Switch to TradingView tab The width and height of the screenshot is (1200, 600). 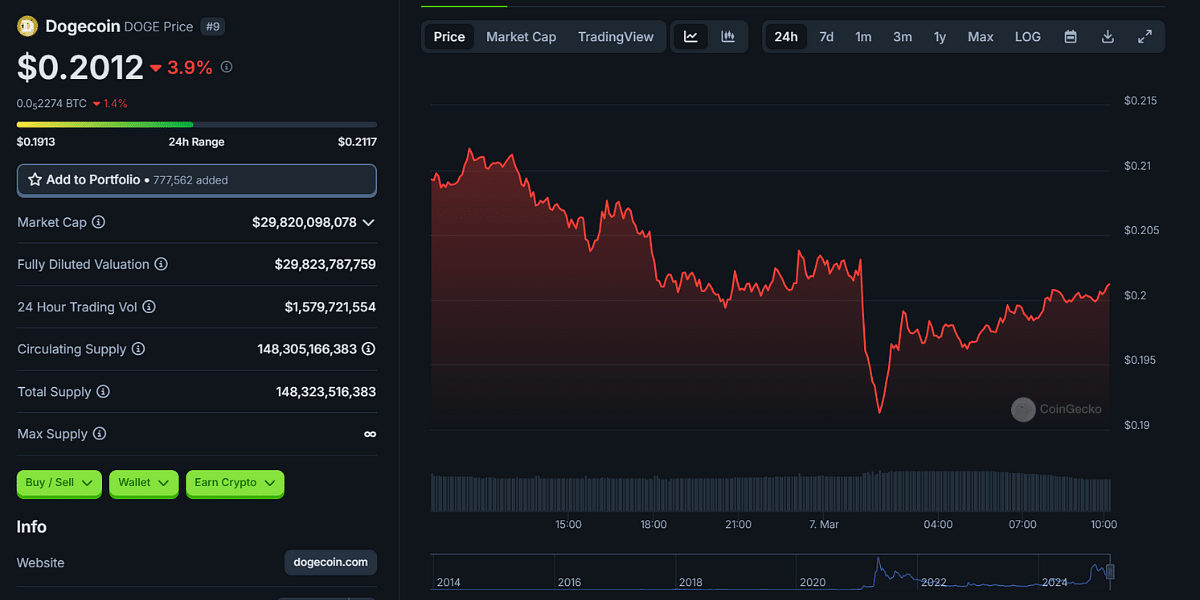(x=616, y=37)
